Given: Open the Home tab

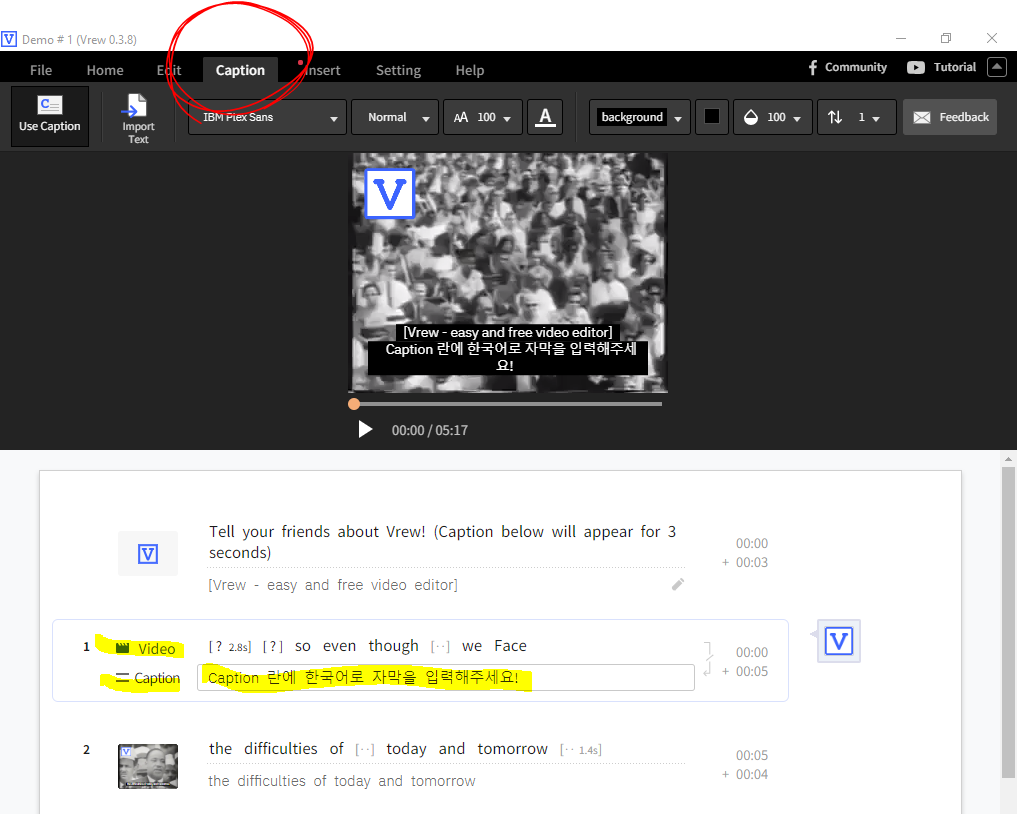Looking at the screenshot, I should coord(105,70).
